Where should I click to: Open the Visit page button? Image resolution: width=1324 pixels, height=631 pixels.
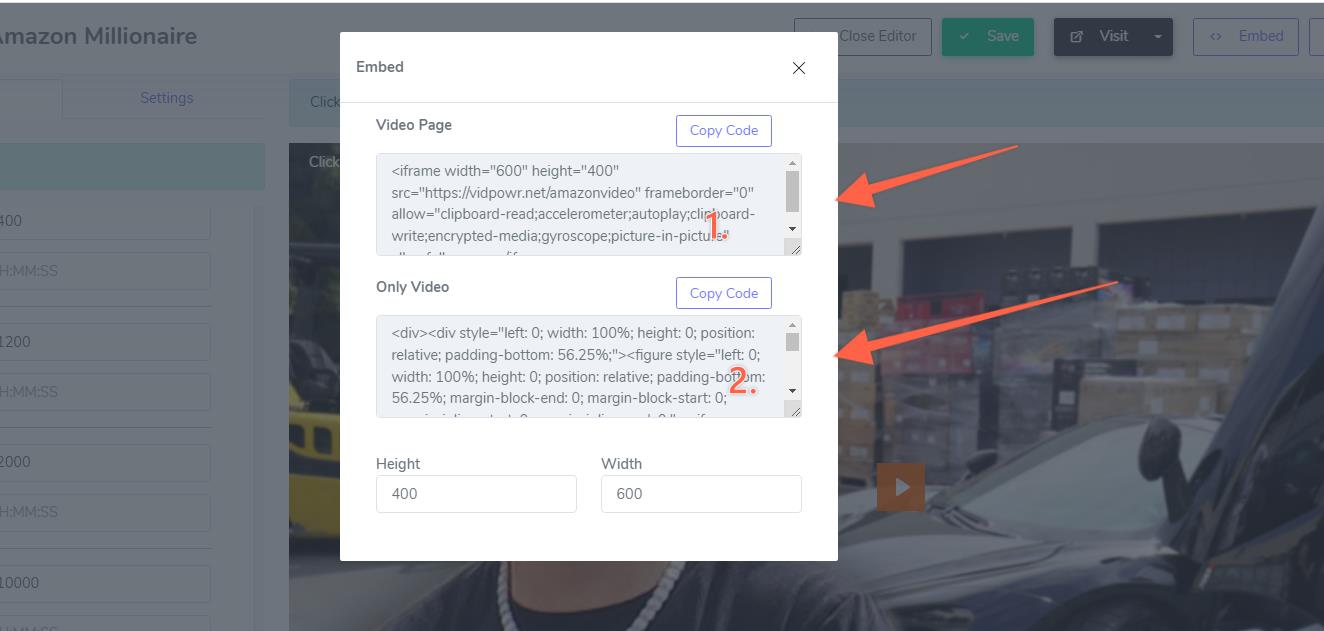(x=1099, y=37)
